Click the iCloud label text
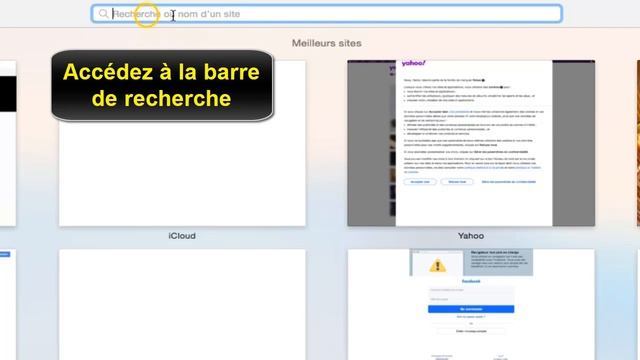Screen dimensions: 640x360 tap(182, 236)
